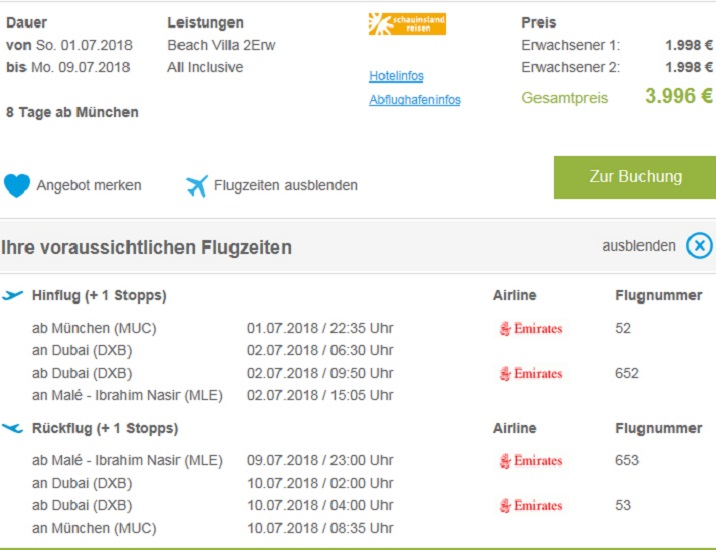This screenshot has width=716, height=550.
Task: Click the Hinflug departing plane icon
Action: [13, 295]
